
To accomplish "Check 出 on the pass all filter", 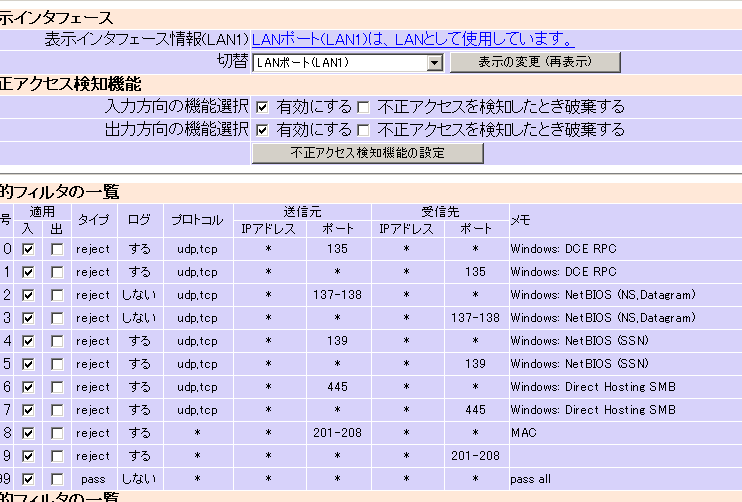I will pos(57,479).
